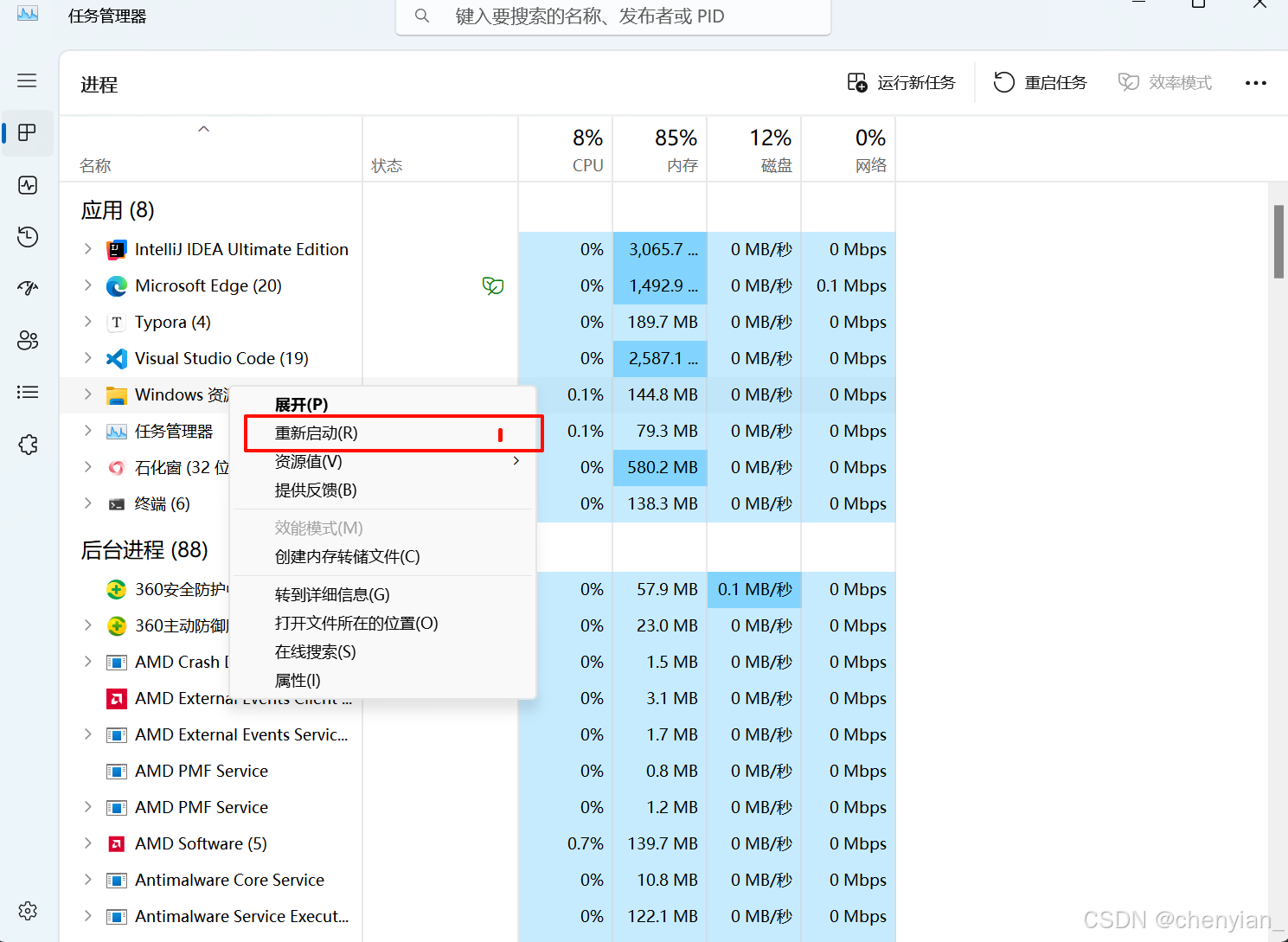Expand the Windows 资源管理器 row
This screenshot has height=942, width=1288.
pos(87,394)
